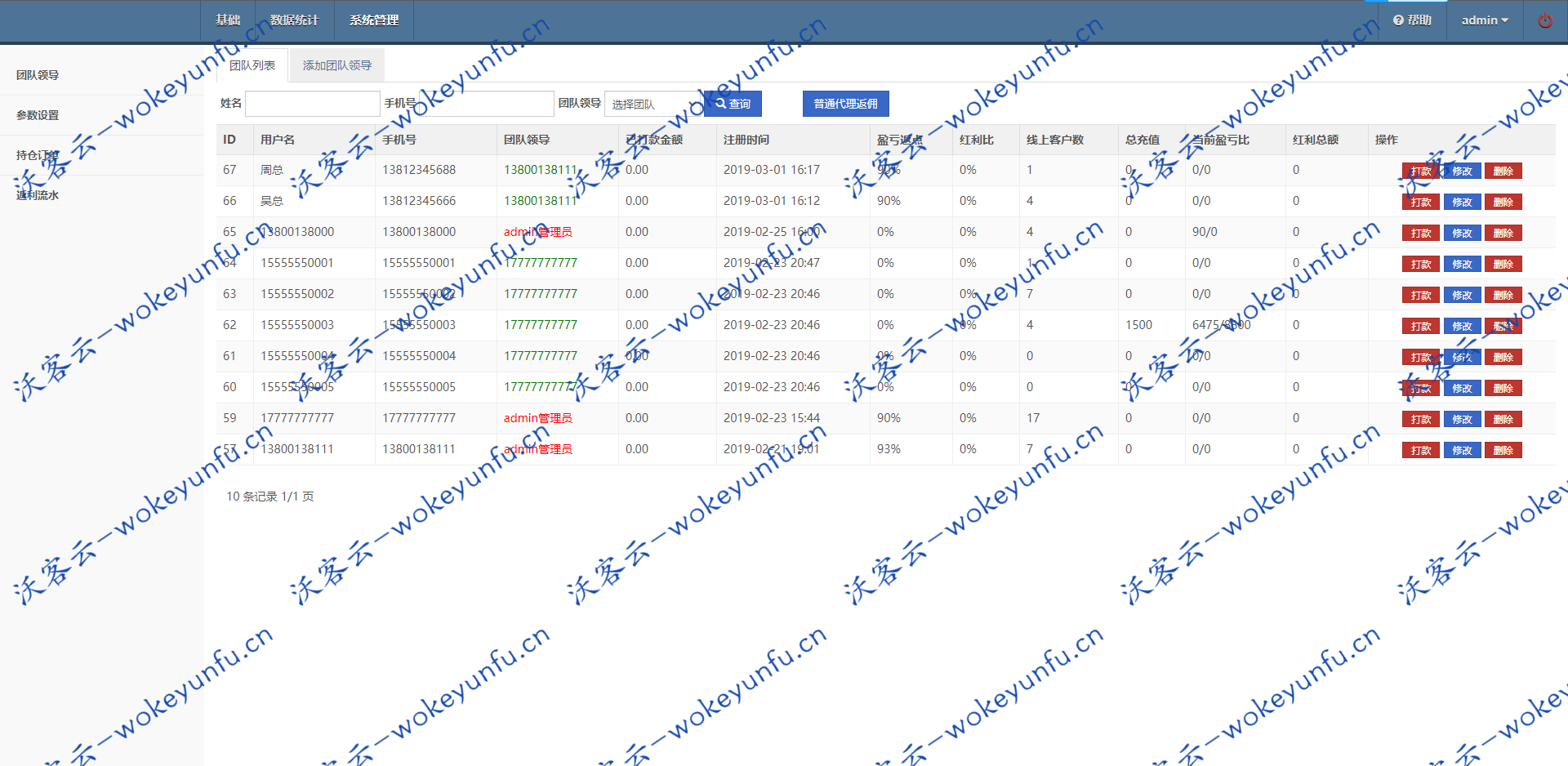The image size is (1568, 766).
Task: Click 删除 for row ID 59
Action: click(x=1503, y=420)
